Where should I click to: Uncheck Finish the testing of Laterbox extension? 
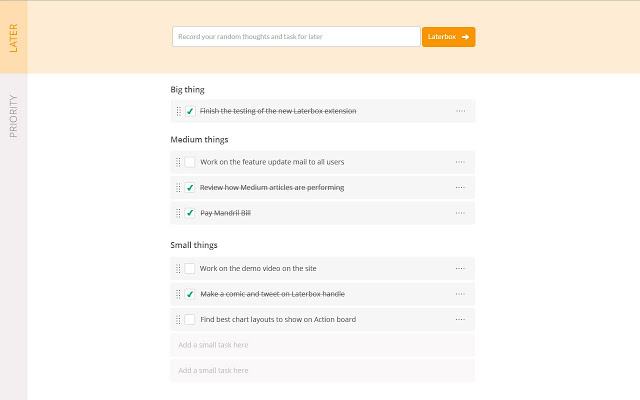190,111
